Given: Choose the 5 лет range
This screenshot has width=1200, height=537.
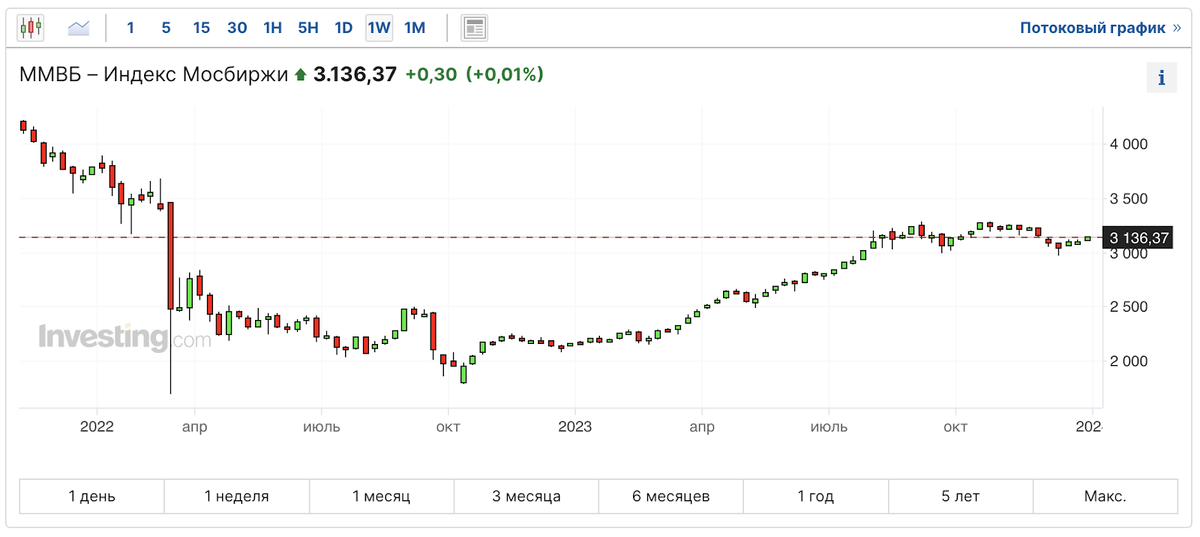Looking at the screenshot, I should pyautogui.click(x=960, y=496).
